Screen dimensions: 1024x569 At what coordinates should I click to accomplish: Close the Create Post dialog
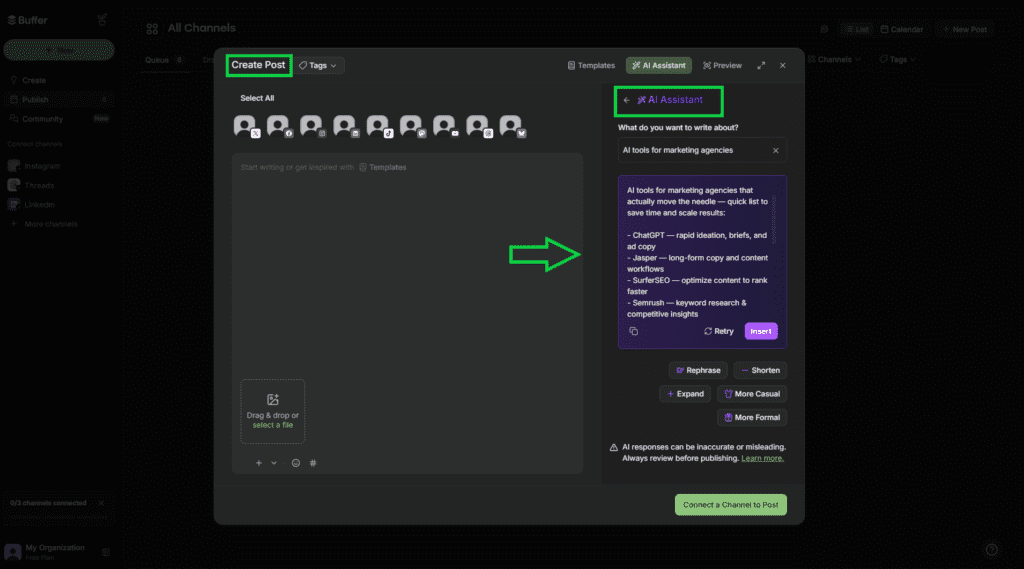click(782, 65)
